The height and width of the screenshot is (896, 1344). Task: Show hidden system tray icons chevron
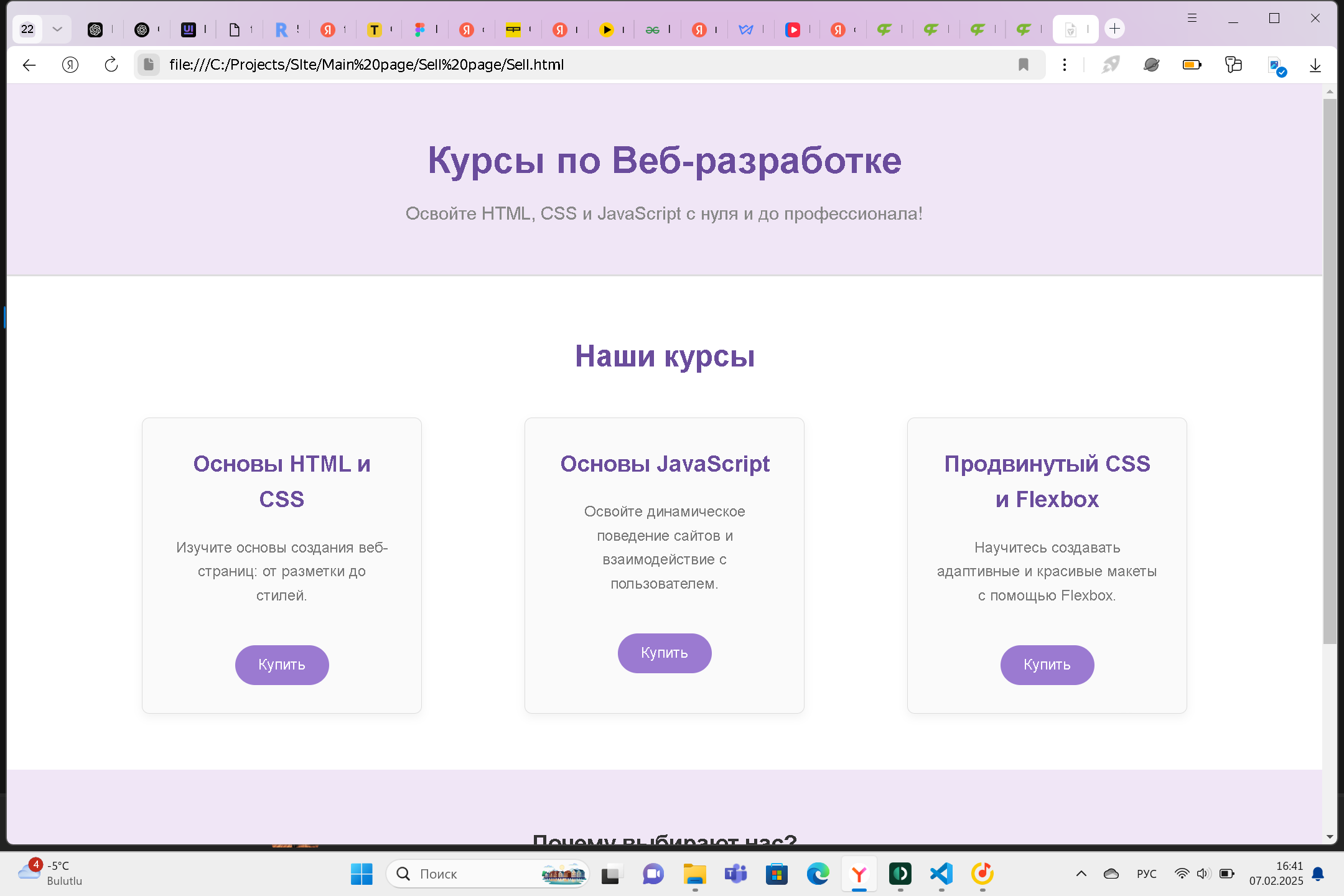1081,874
